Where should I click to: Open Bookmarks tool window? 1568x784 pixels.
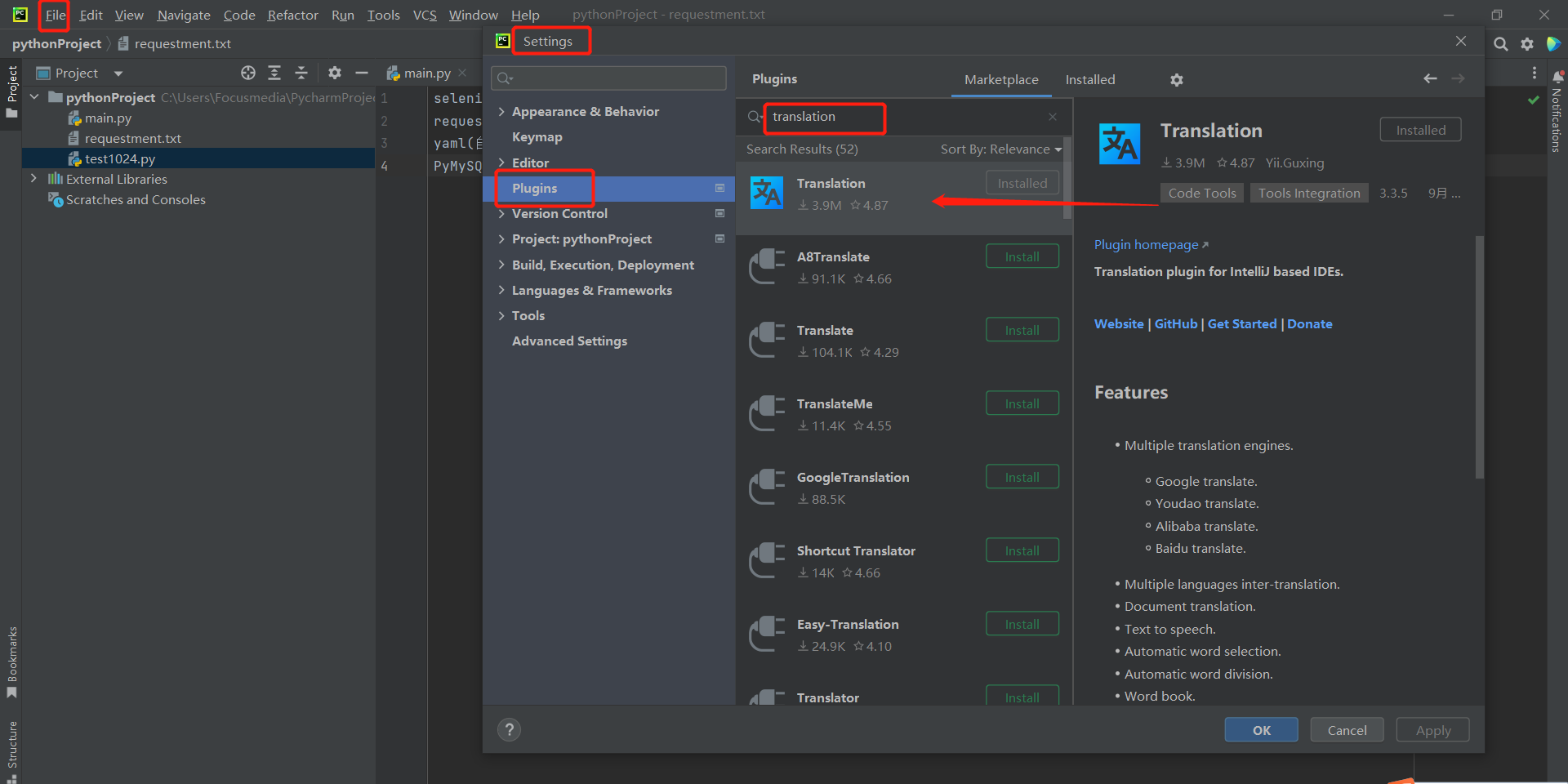point(12,662)
